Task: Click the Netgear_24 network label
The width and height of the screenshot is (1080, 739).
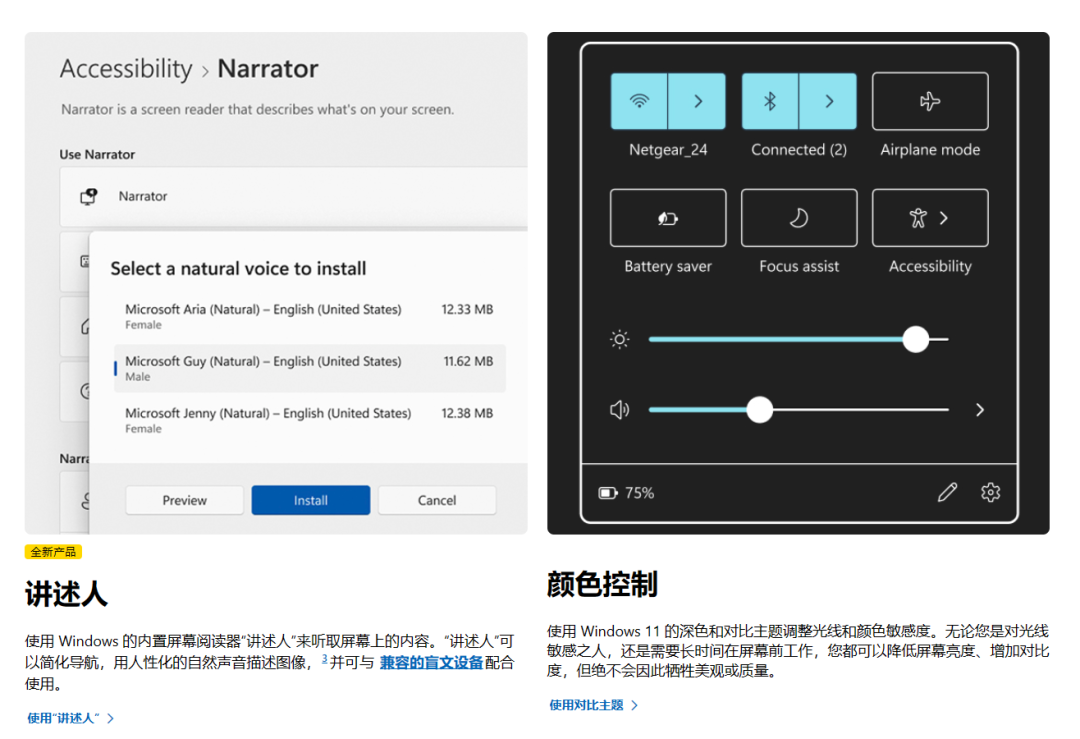Action: (668, 149)
